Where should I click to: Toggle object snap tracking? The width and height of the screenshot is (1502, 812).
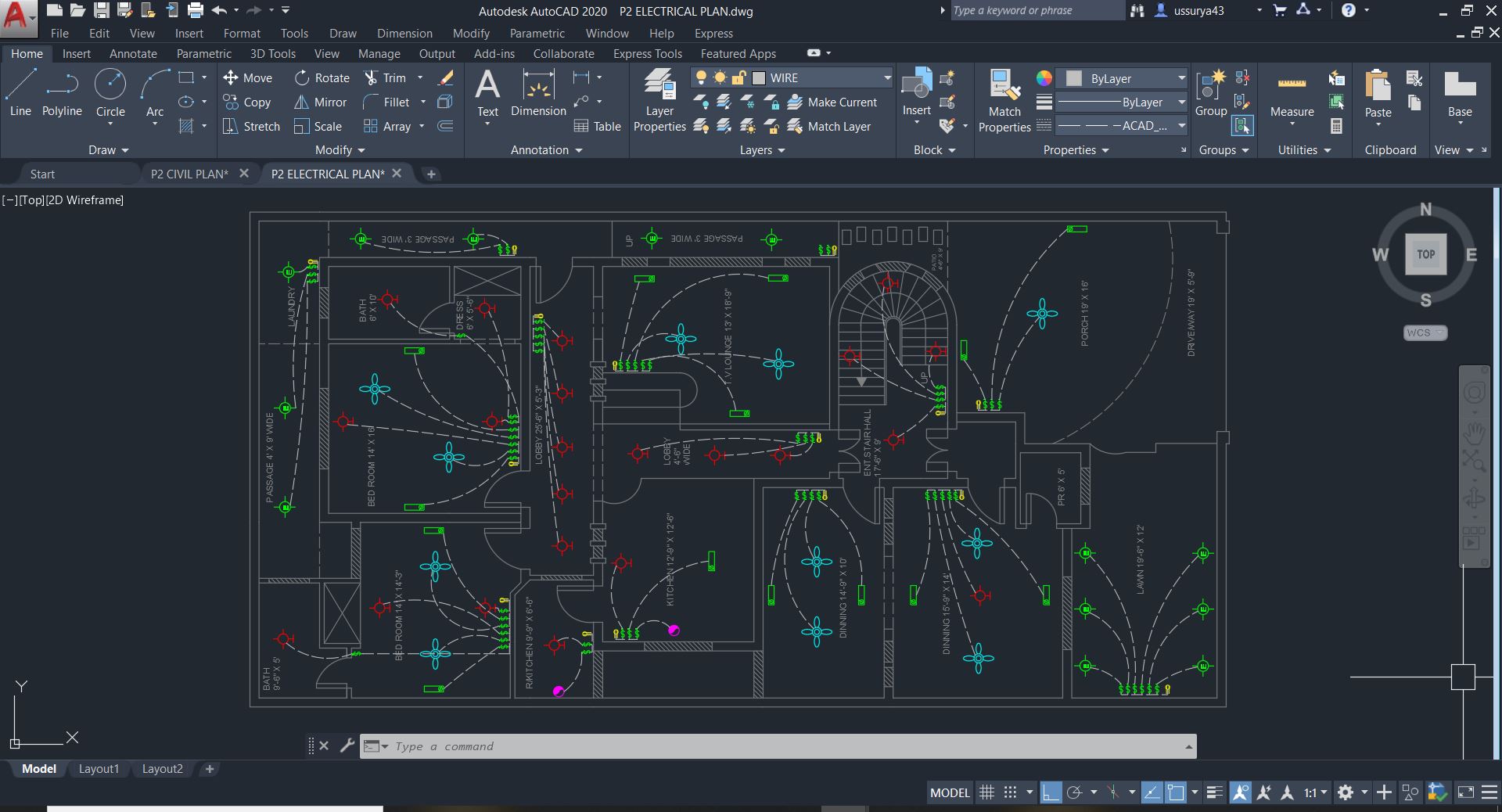(x=1152, y=792)
